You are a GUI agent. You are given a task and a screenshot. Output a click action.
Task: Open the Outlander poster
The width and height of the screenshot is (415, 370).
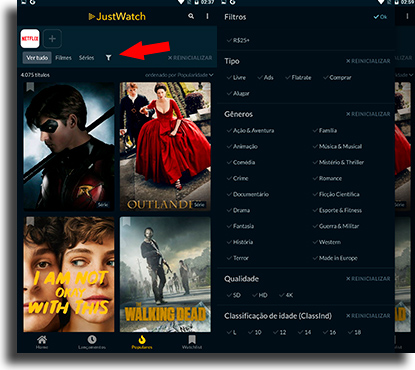[165, 146]
